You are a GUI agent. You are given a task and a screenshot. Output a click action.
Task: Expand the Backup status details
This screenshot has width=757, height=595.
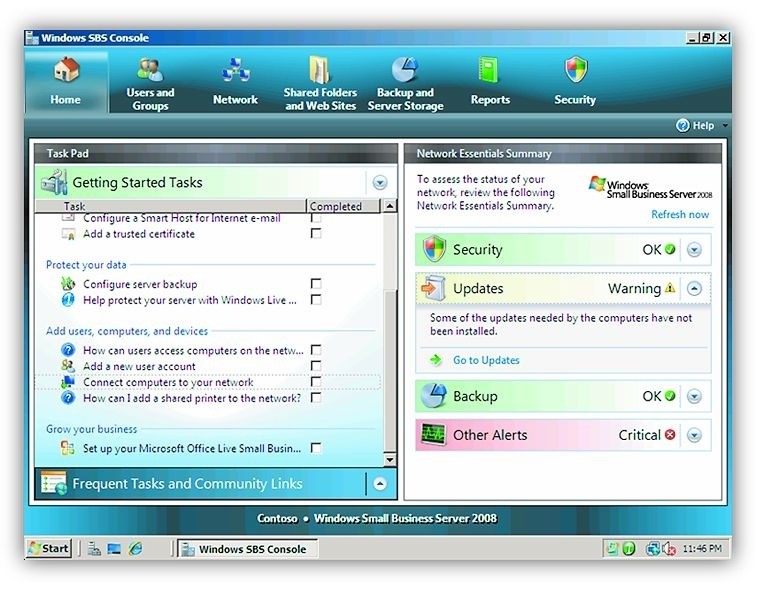(694, 396)
